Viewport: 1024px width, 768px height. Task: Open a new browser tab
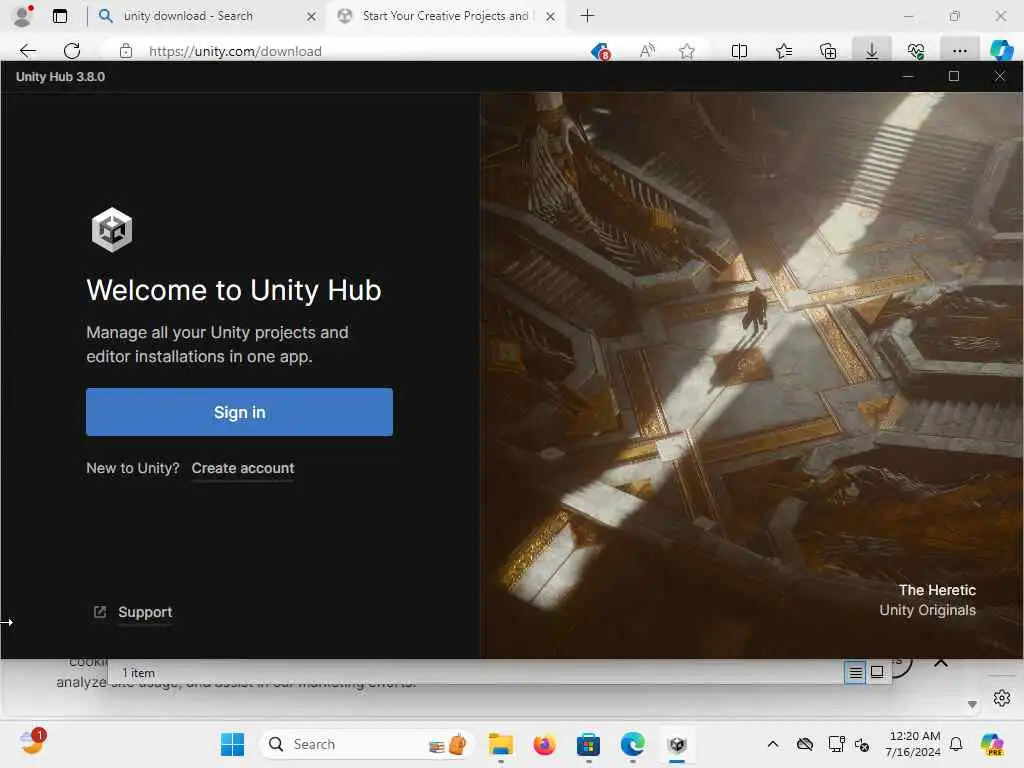pos(587,16)
